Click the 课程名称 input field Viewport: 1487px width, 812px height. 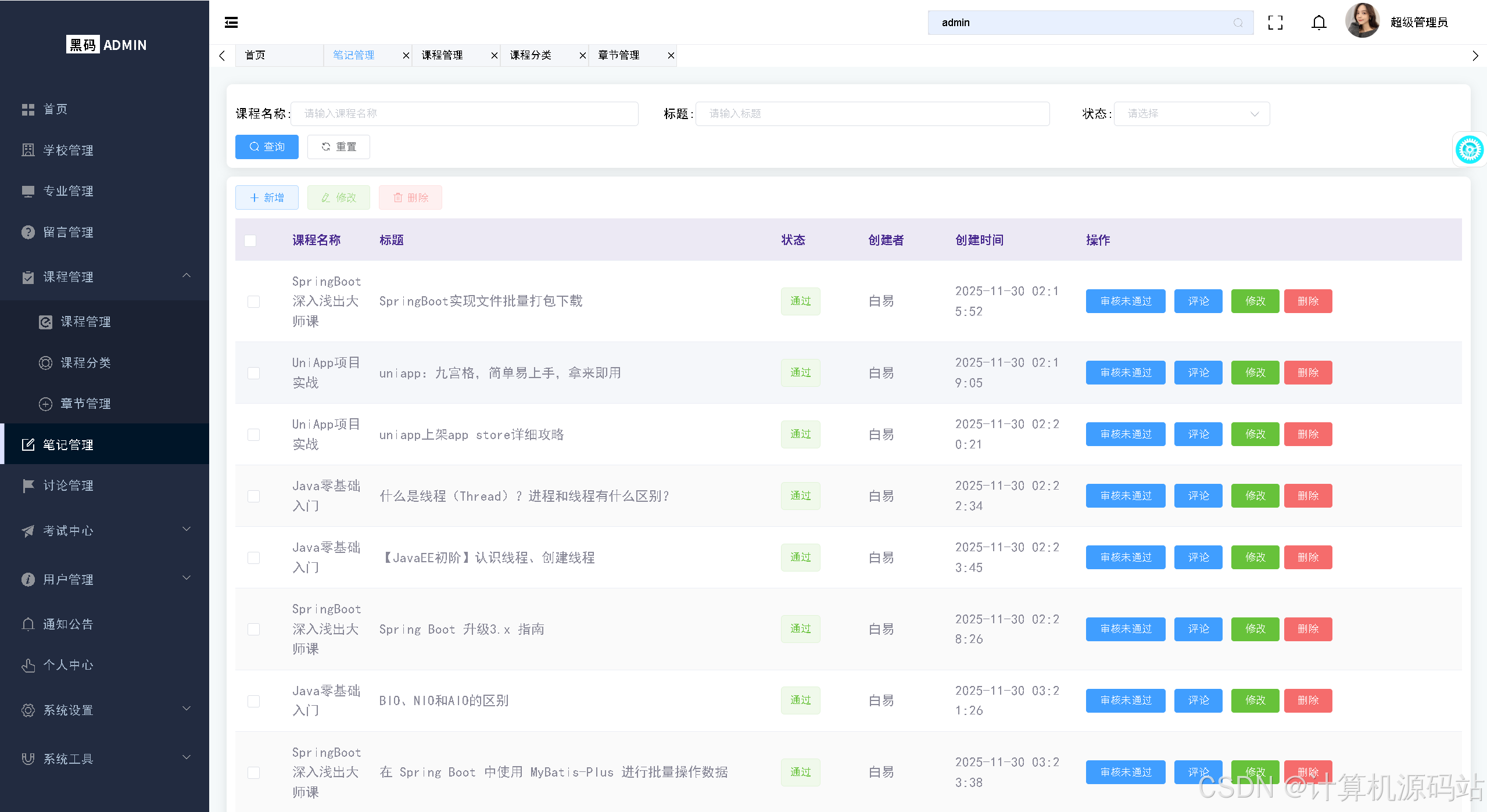pyautogui.click(x=464, y=114)
